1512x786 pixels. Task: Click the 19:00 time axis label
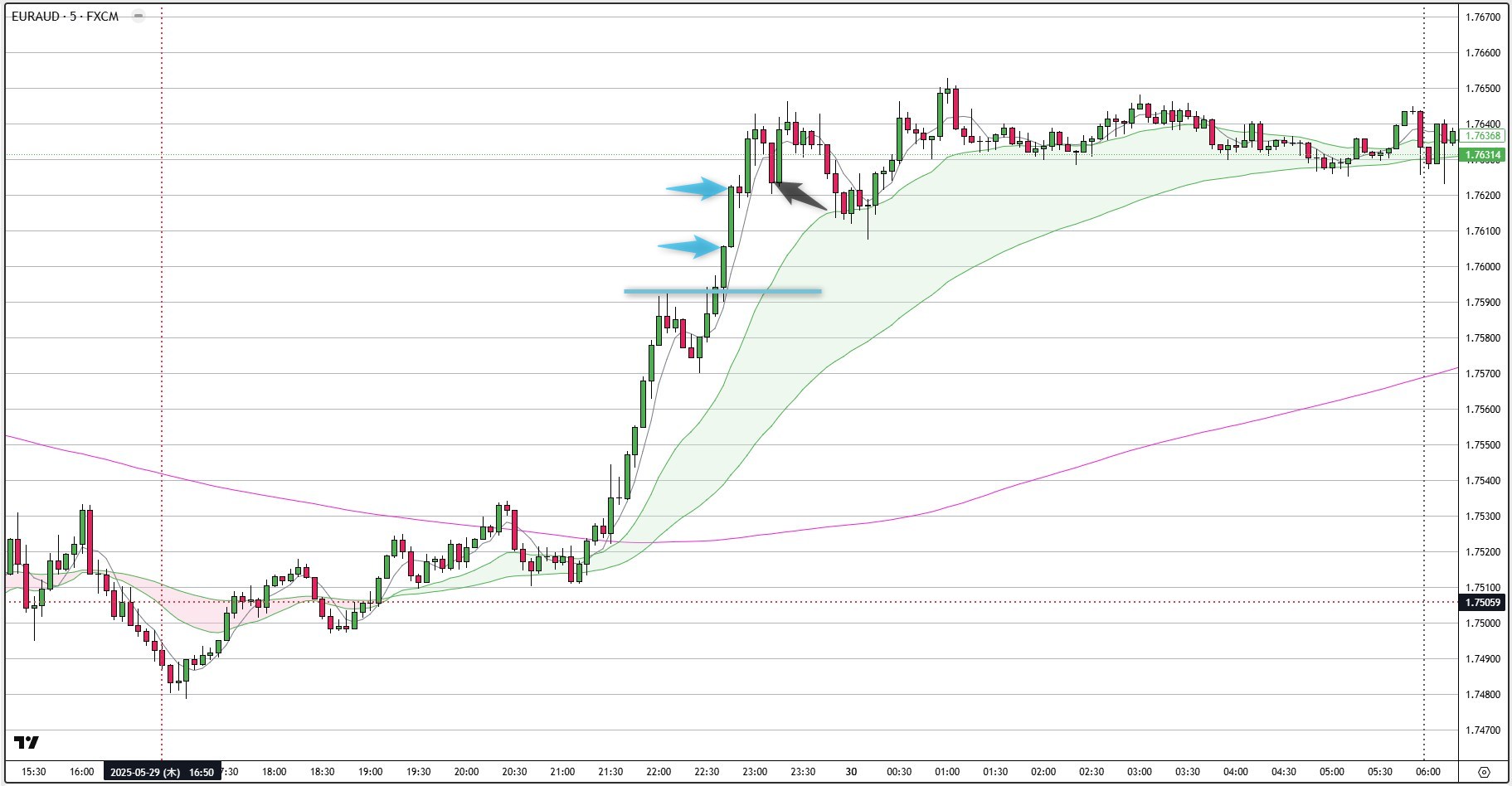point(370,772)
